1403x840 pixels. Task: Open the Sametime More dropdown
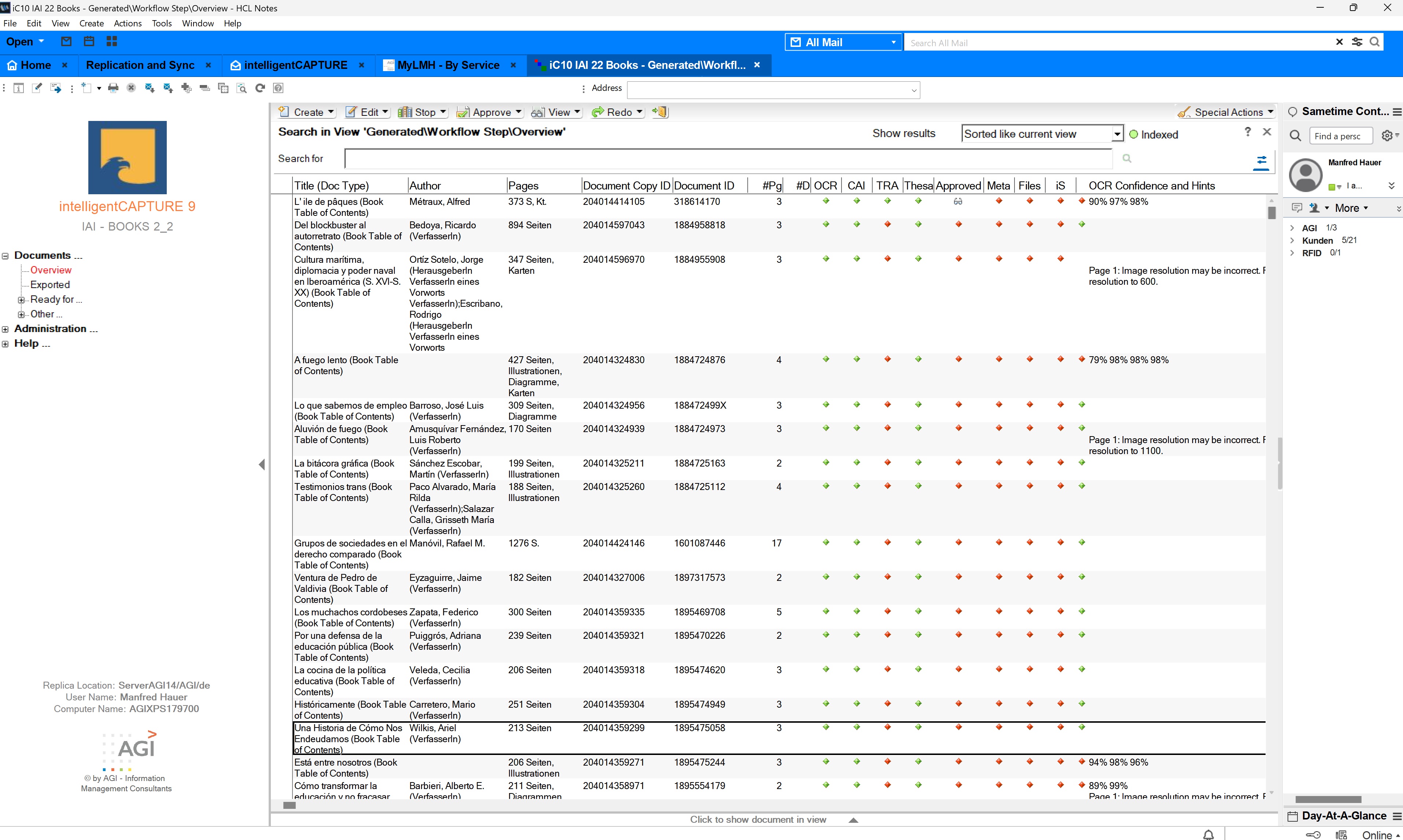(1351, 208)
